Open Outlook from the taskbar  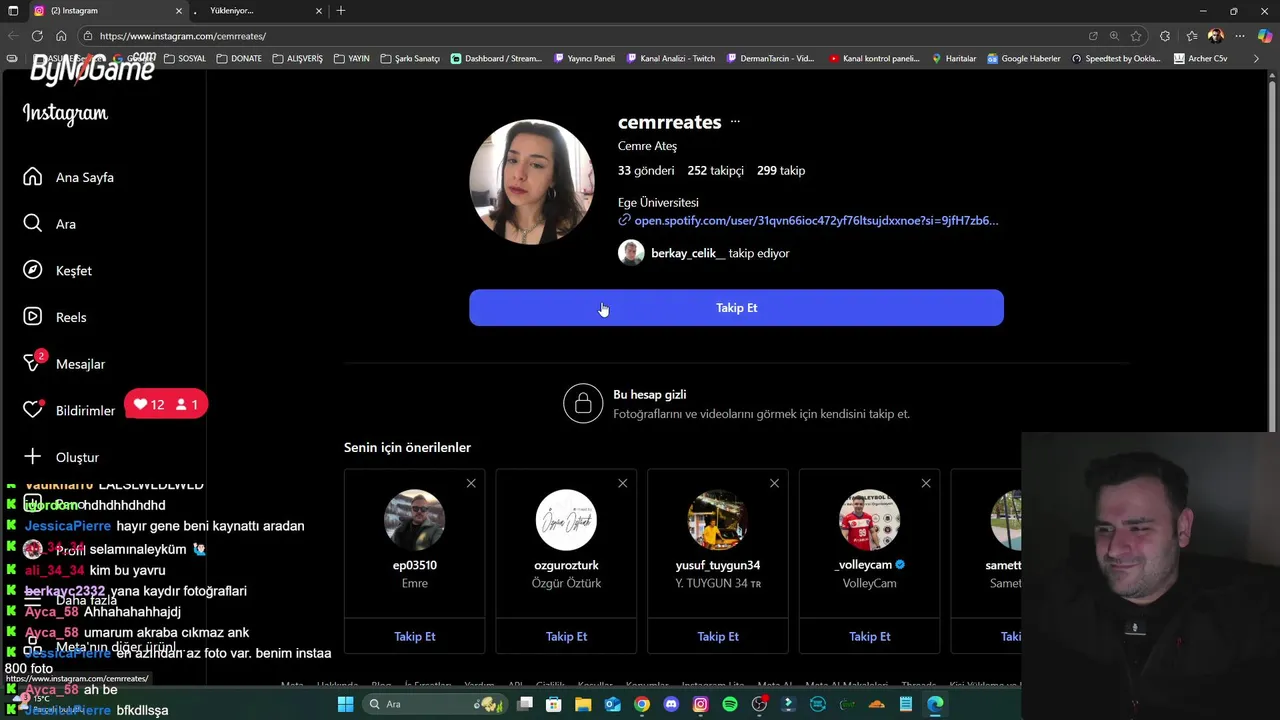612,704
